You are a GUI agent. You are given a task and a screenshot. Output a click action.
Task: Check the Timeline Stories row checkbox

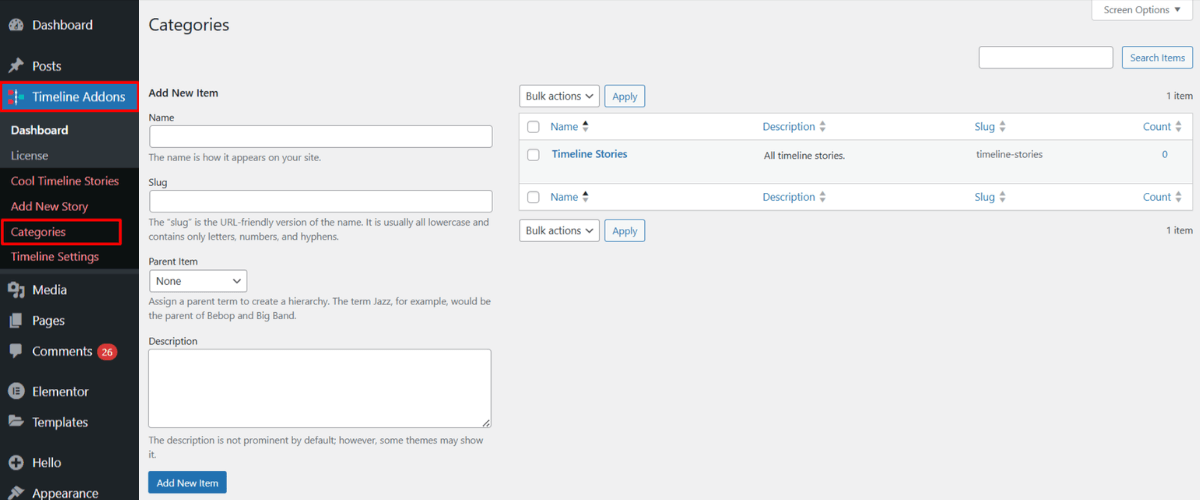click(x=533, y=155)
